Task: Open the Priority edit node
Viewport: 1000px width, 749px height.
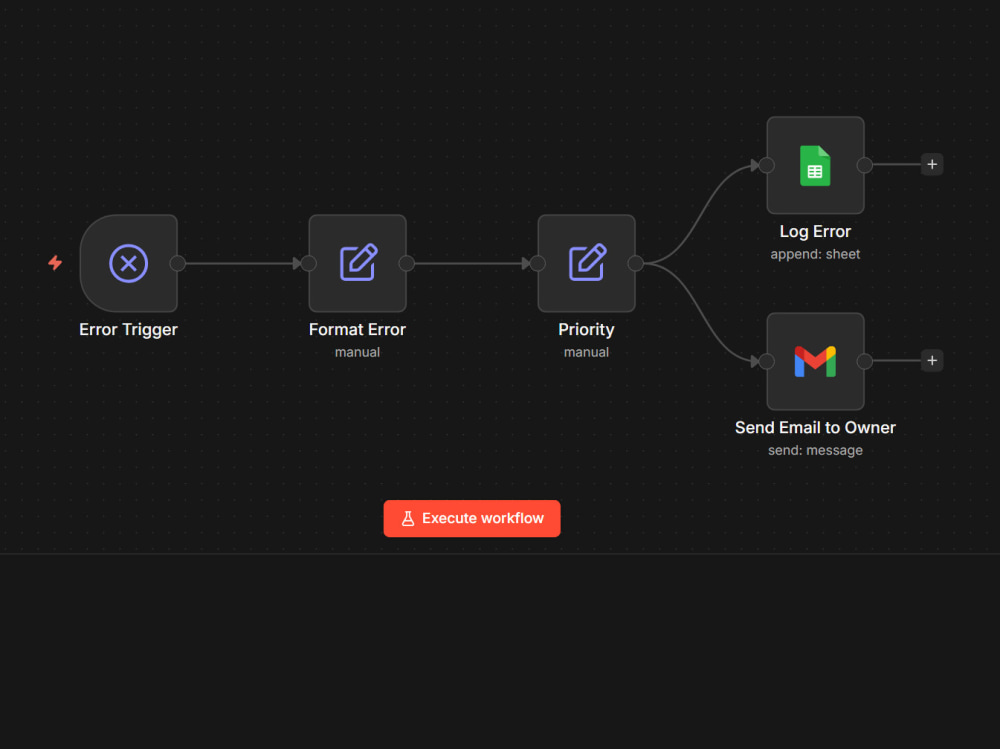Action: click(x=586, y=263)
